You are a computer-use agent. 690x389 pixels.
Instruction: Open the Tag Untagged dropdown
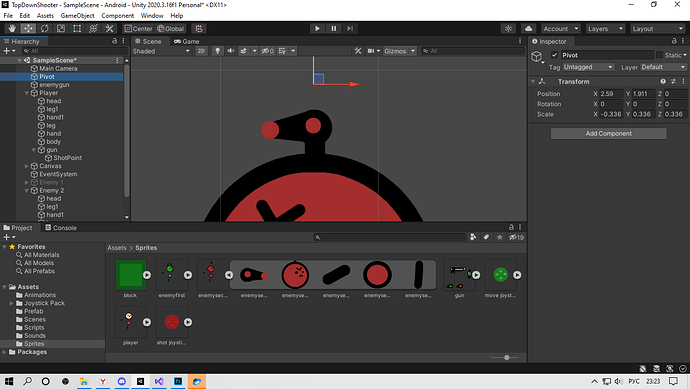click(x=588, y=67)
